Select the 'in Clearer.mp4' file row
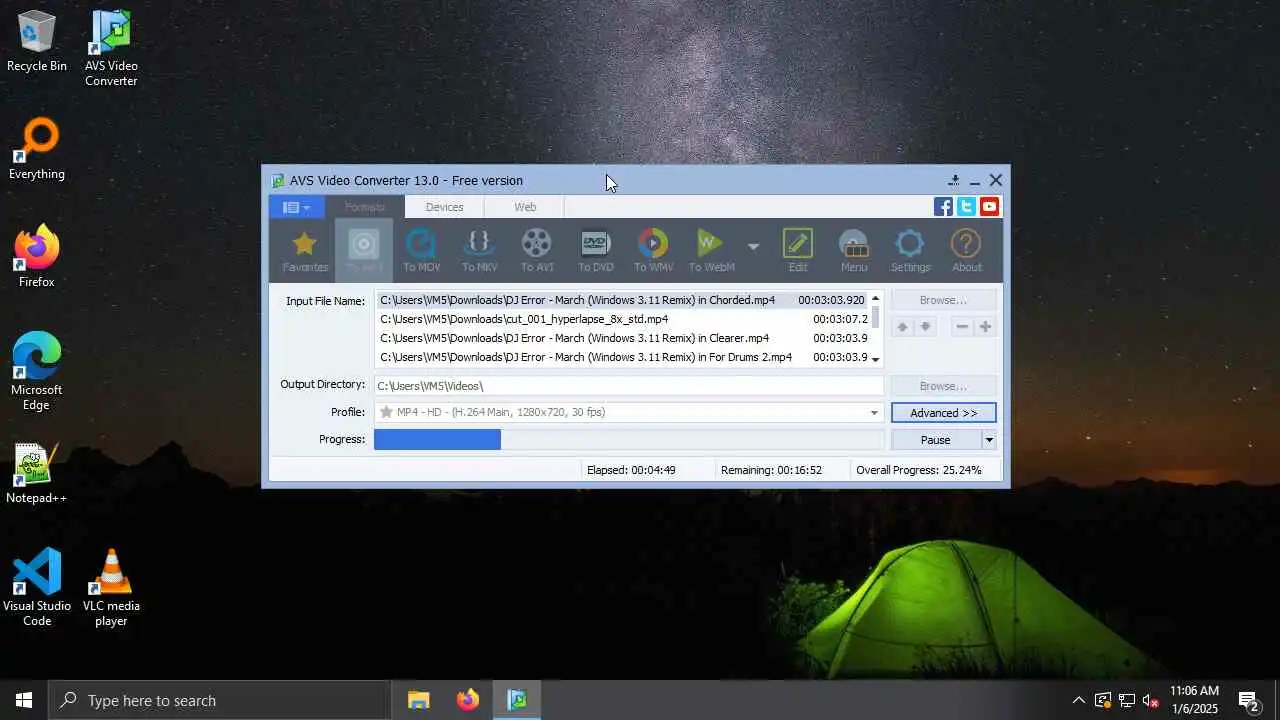Screen dimensions: 1280x720 point(622,338)
